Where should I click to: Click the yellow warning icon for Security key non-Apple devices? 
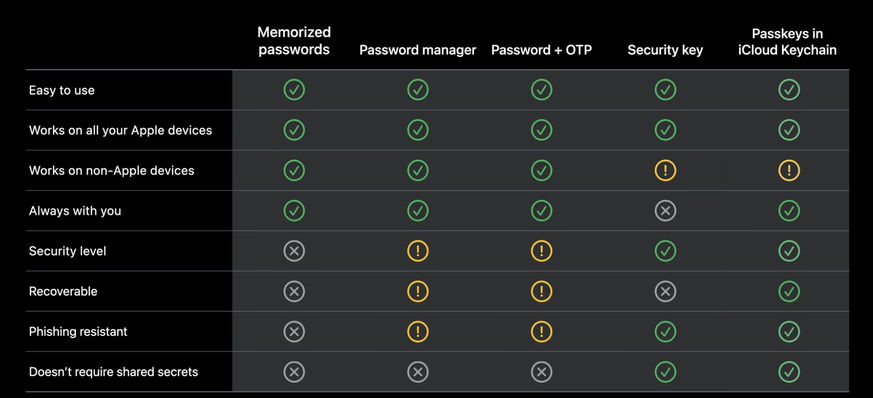pyautogui.click(x=665, y=170)
